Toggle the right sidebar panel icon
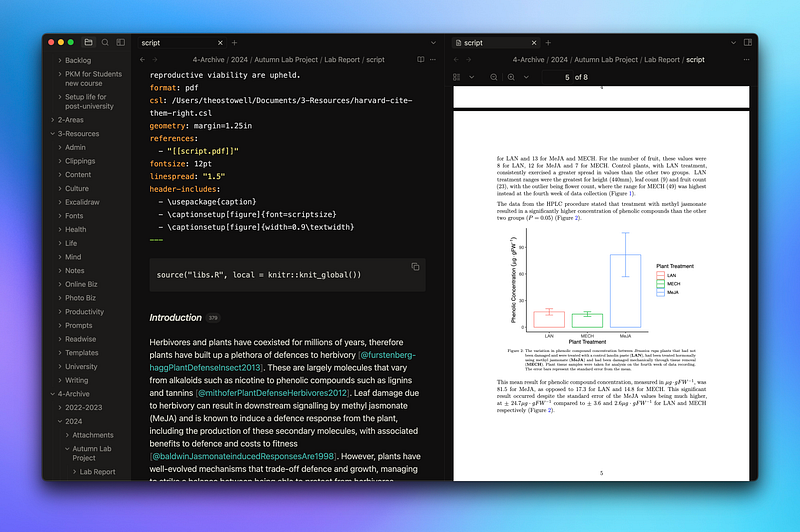Image resolution: width=800 pixels, height=532 pixels. pos(747,42)
